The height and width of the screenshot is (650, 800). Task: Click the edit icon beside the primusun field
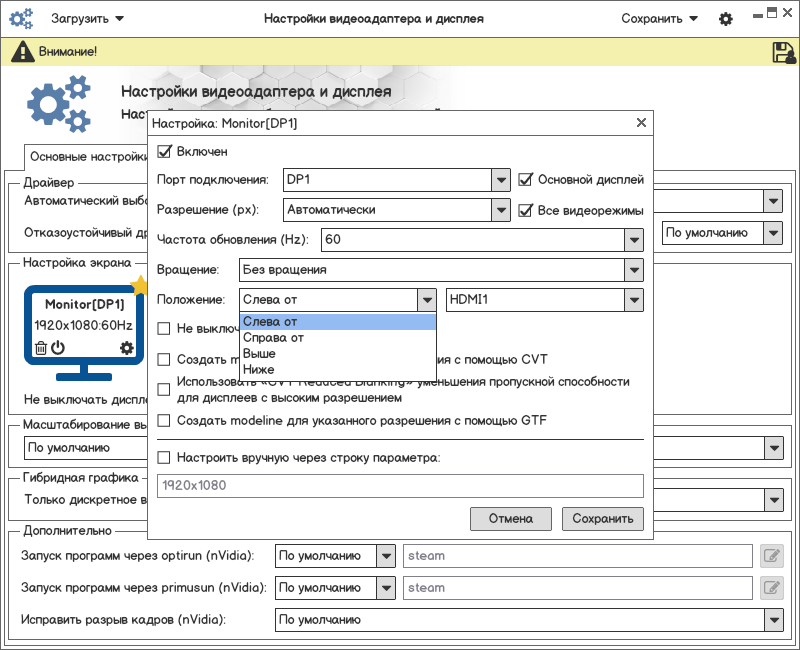(771, 588)
